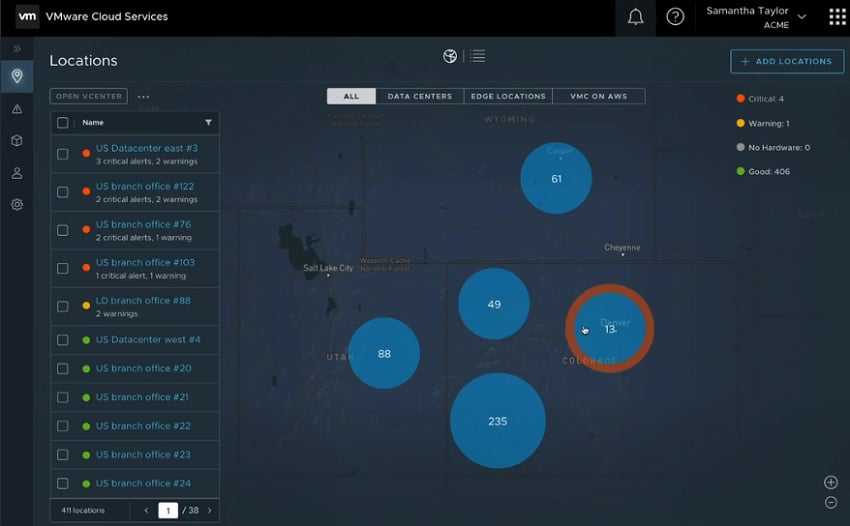850x526 pixels.
Task: Click the Name column header
Action: click(93, 123)
